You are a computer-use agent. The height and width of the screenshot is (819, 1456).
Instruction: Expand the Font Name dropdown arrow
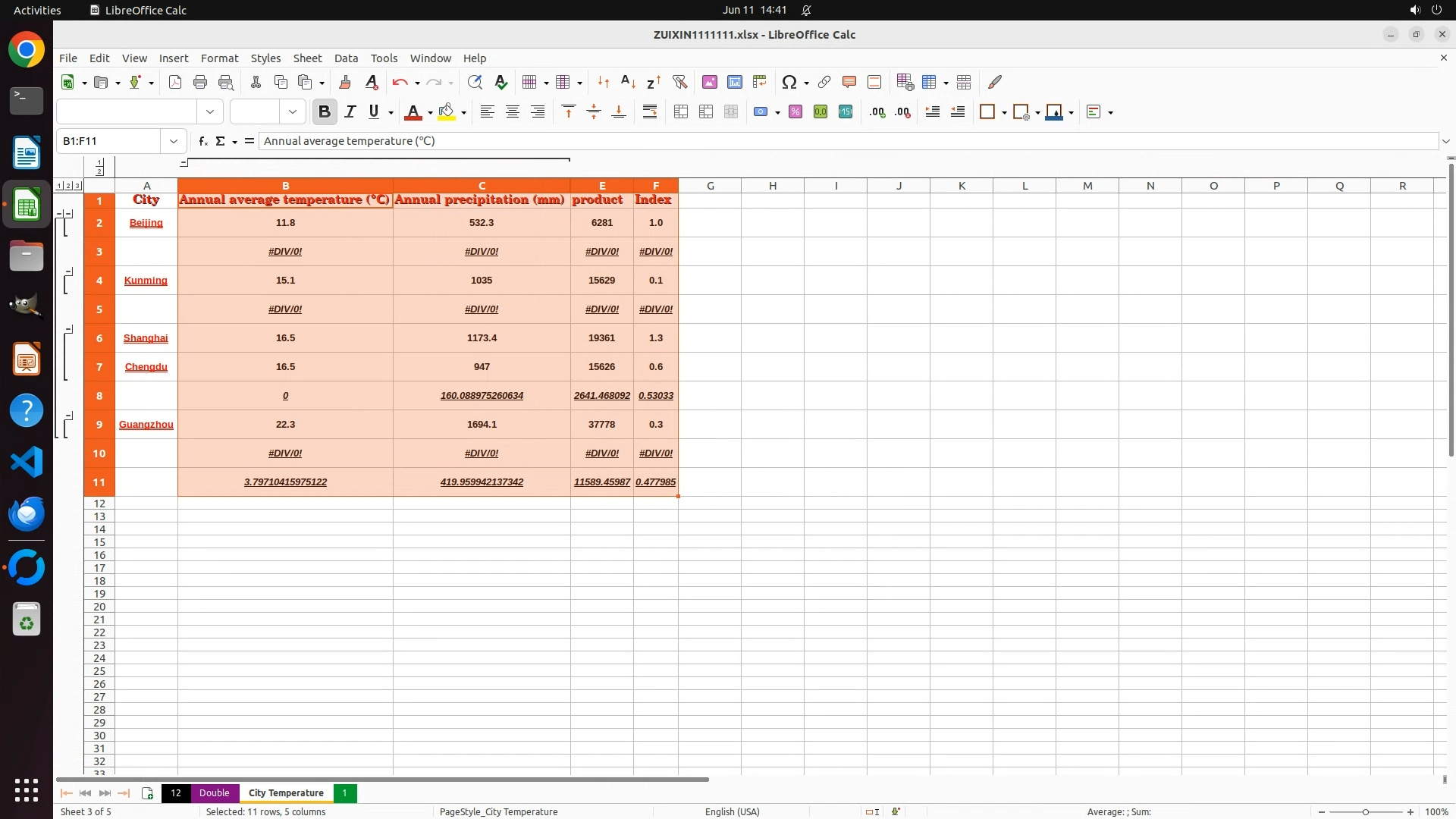click(x=210, y=112)
